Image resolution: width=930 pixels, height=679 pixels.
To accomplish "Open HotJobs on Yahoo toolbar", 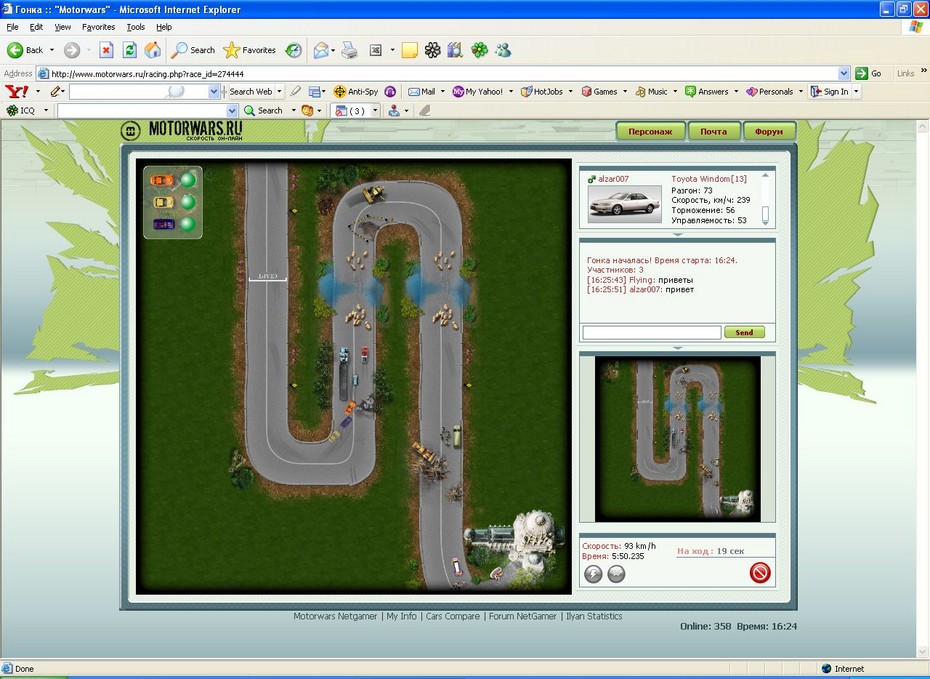I will 542,91.
